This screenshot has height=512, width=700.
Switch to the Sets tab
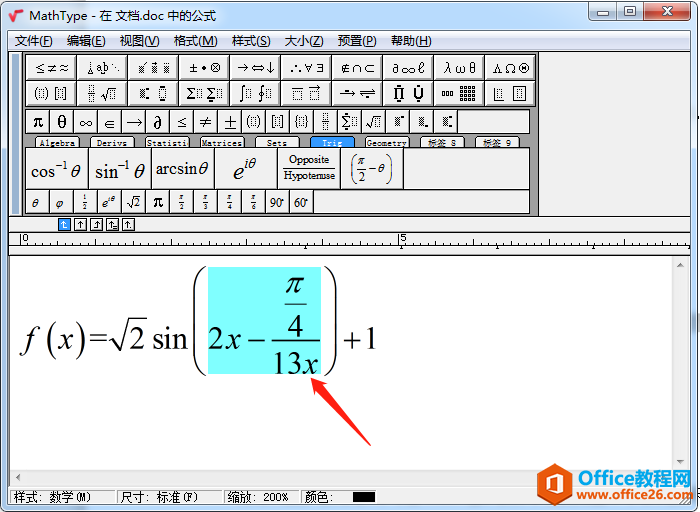(x=277, y=143)
